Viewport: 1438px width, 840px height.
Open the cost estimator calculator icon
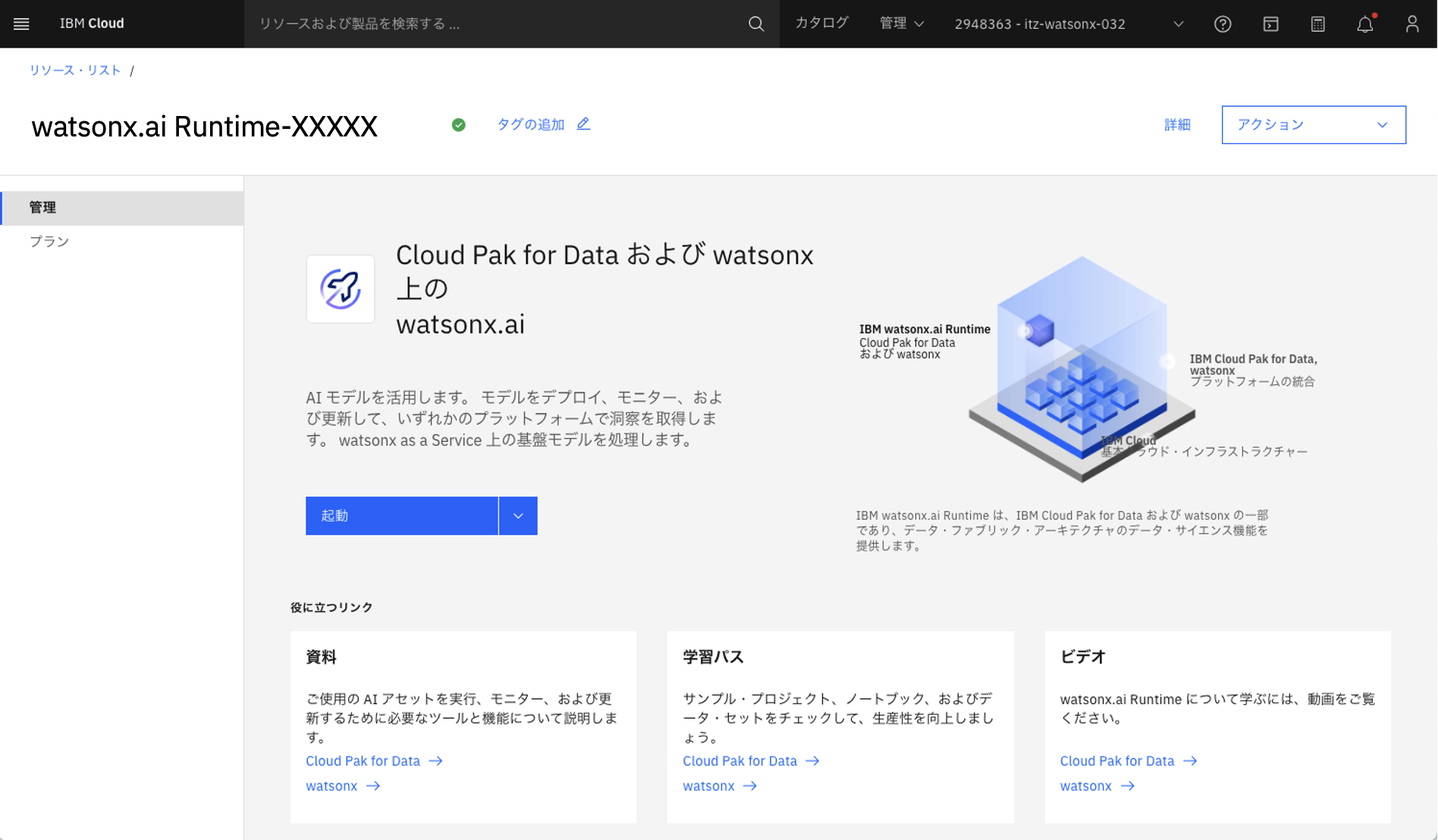(1318, 24)
